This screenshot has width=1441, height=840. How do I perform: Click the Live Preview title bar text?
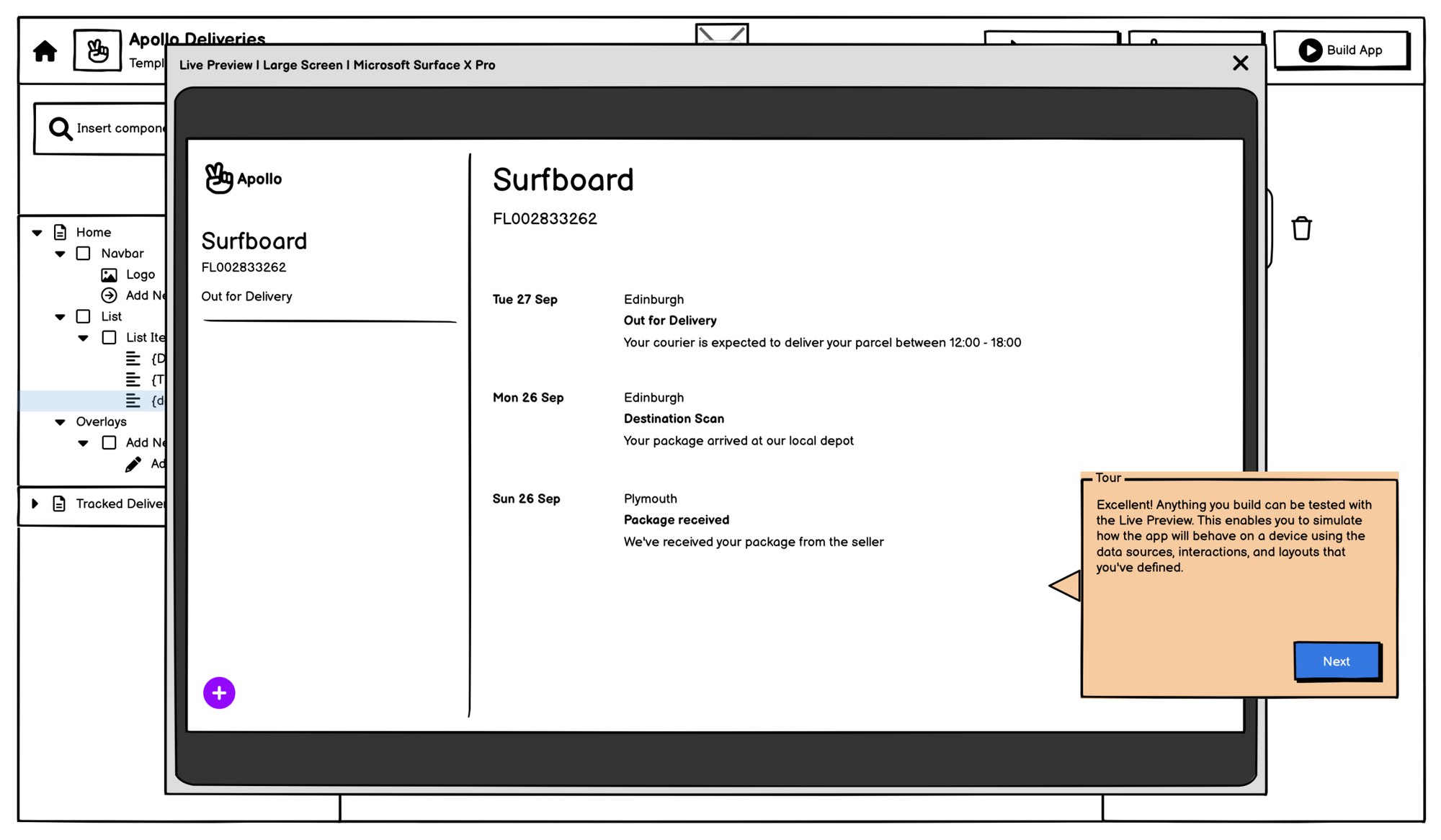click(x=336, y=65)
